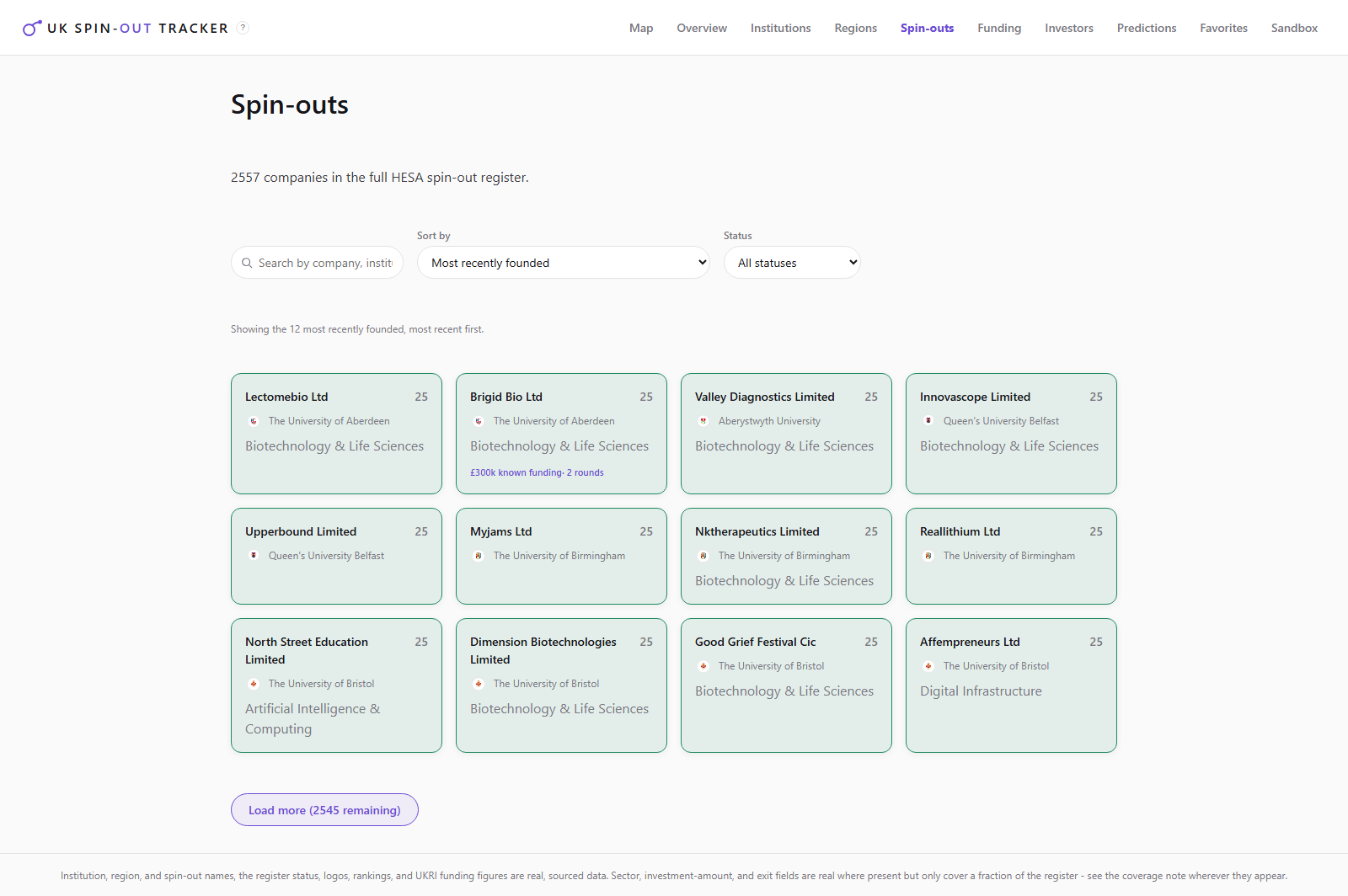
Task: Open the Predictions page
Action: 1147,28
